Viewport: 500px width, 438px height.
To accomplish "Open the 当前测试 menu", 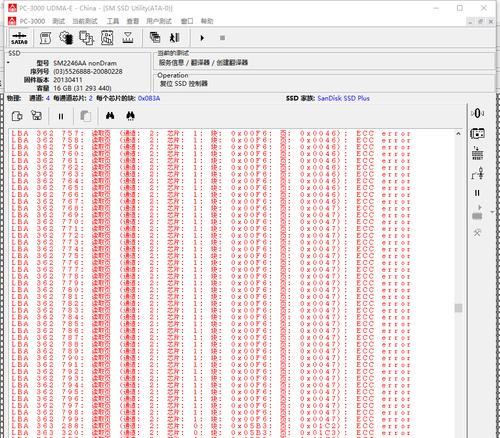I will [85, 21].
